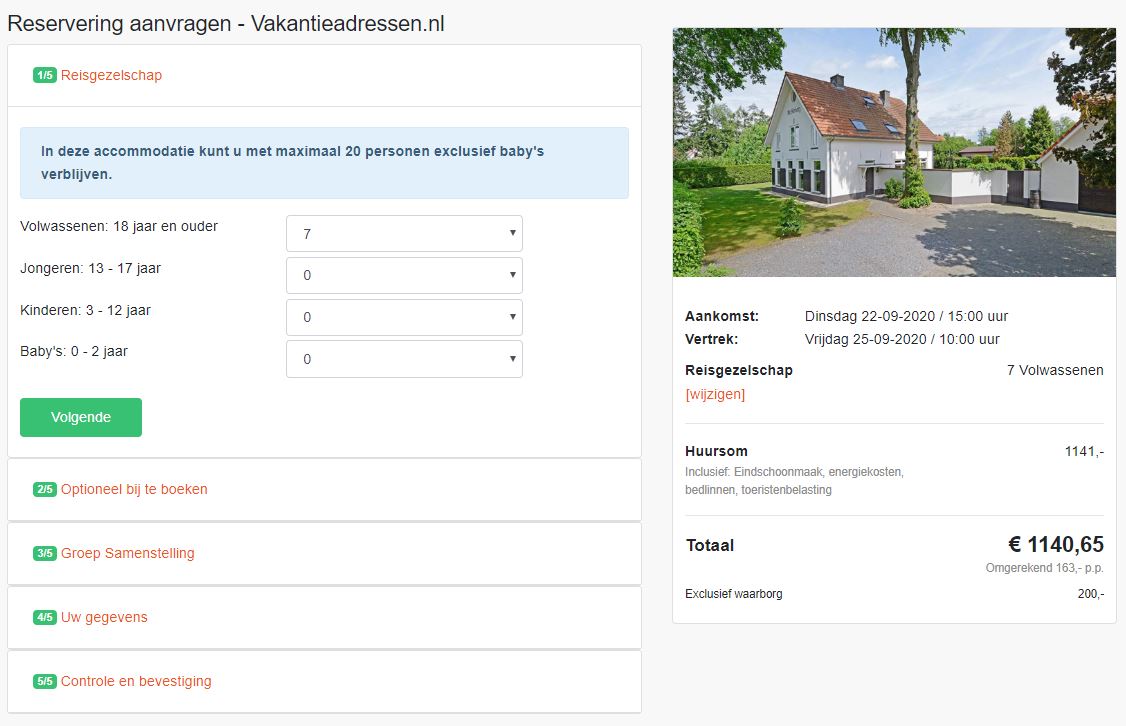
Task: Click the '7 Volwassenen' summary text
Action: pyautogui.click(x=1055, y=370)
